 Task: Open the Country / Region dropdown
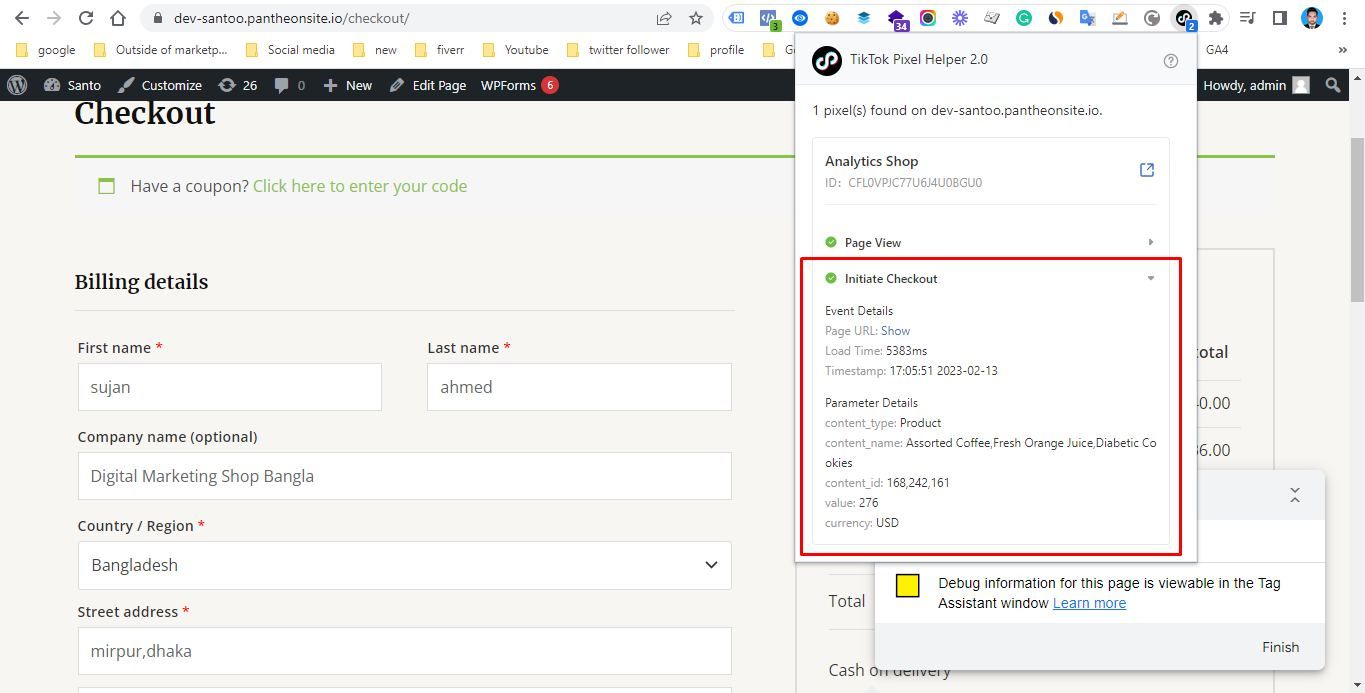405,565
